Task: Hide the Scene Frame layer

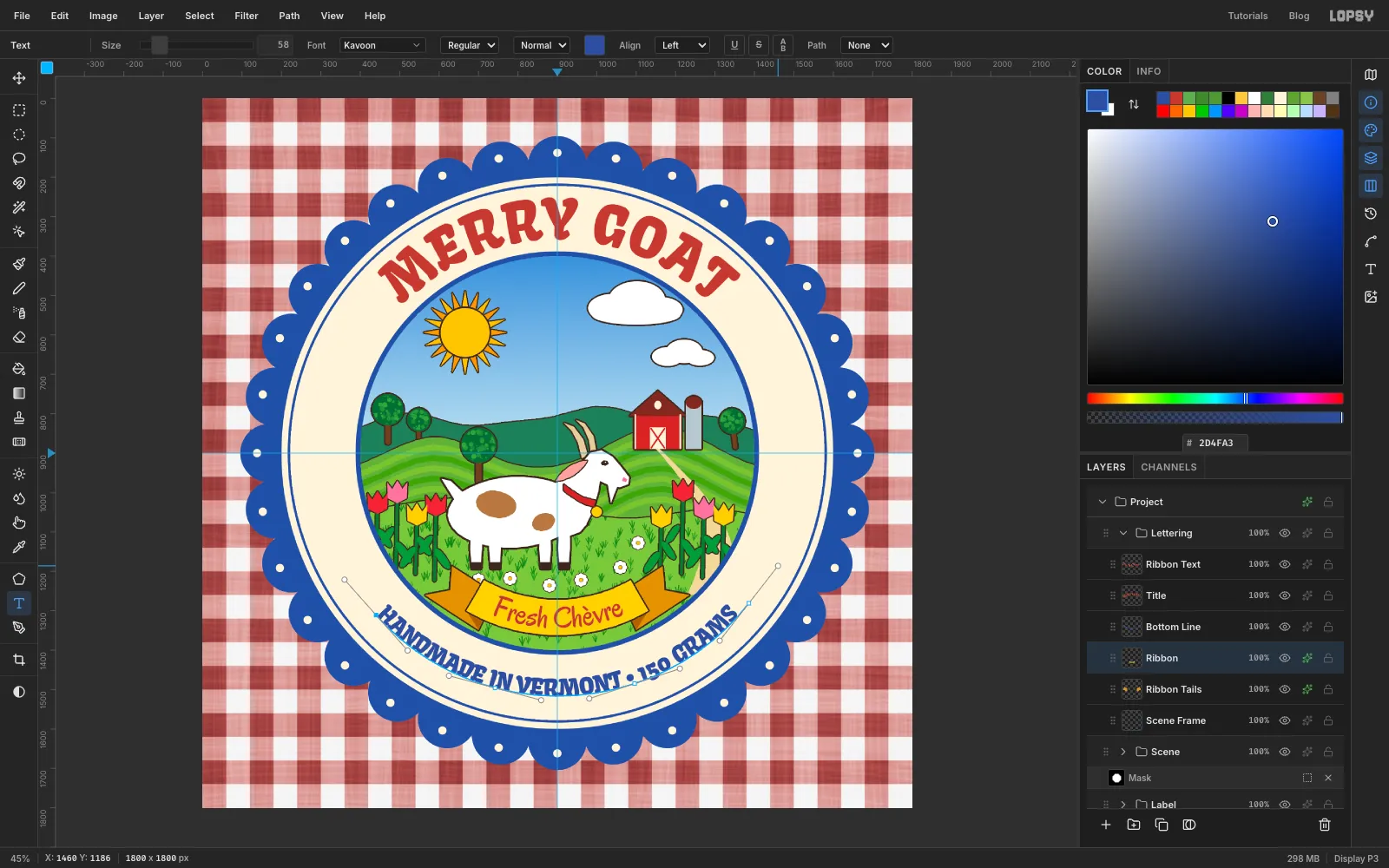Action: coord(1285,720)
